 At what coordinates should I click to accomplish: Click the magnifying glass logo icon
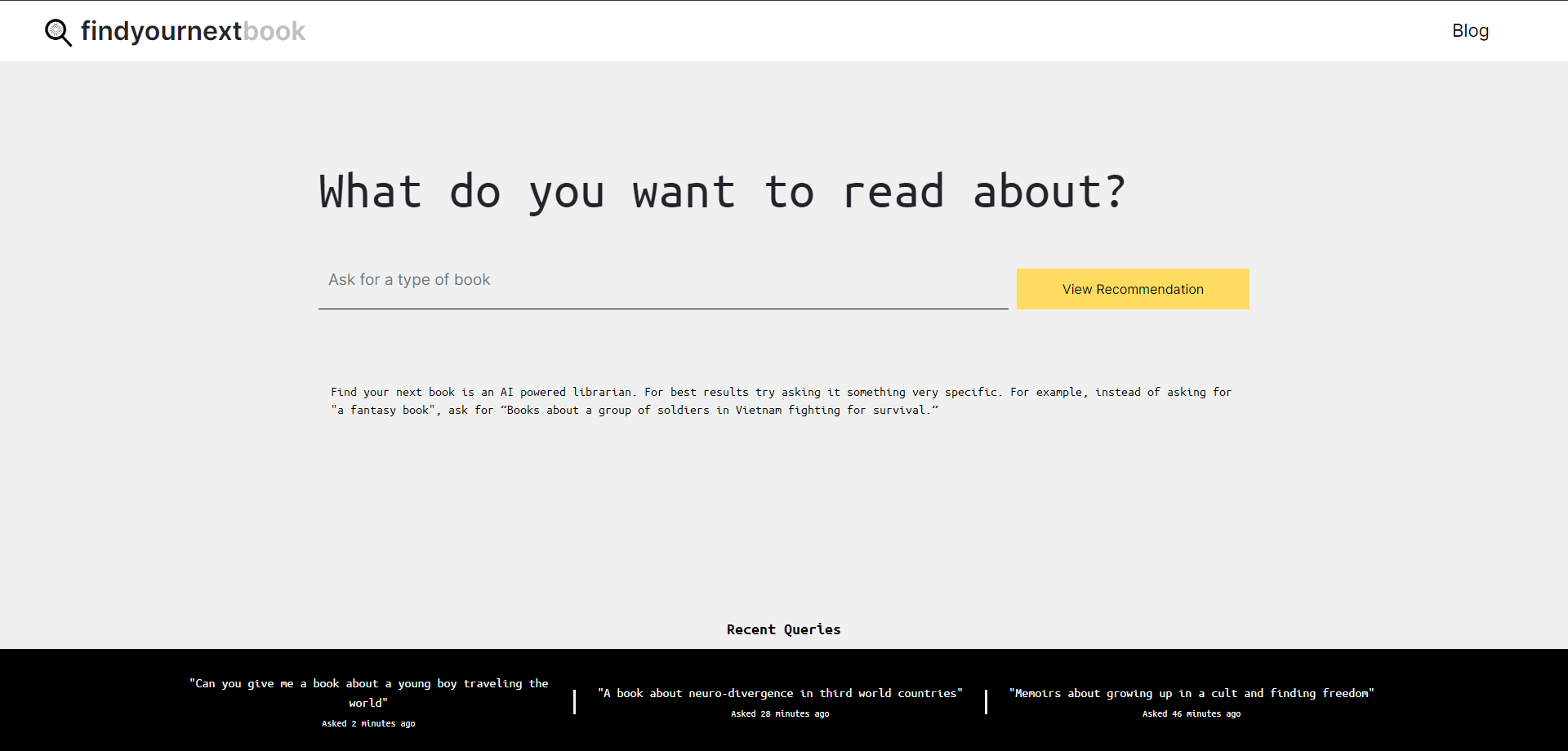58,32
